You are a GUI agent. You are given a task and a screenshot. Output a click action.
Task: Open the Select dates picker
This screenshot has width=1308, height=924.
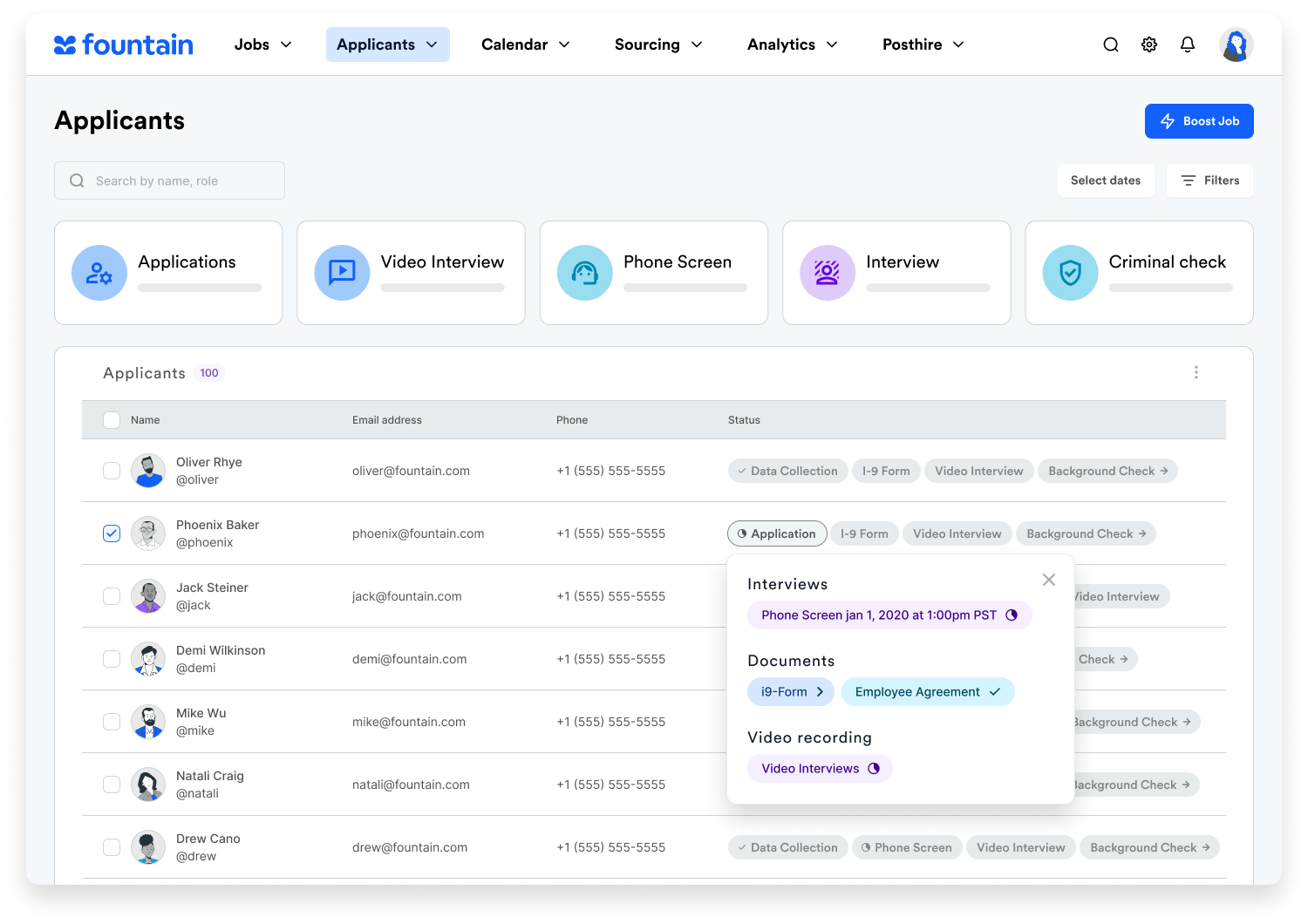[1105, 180]
